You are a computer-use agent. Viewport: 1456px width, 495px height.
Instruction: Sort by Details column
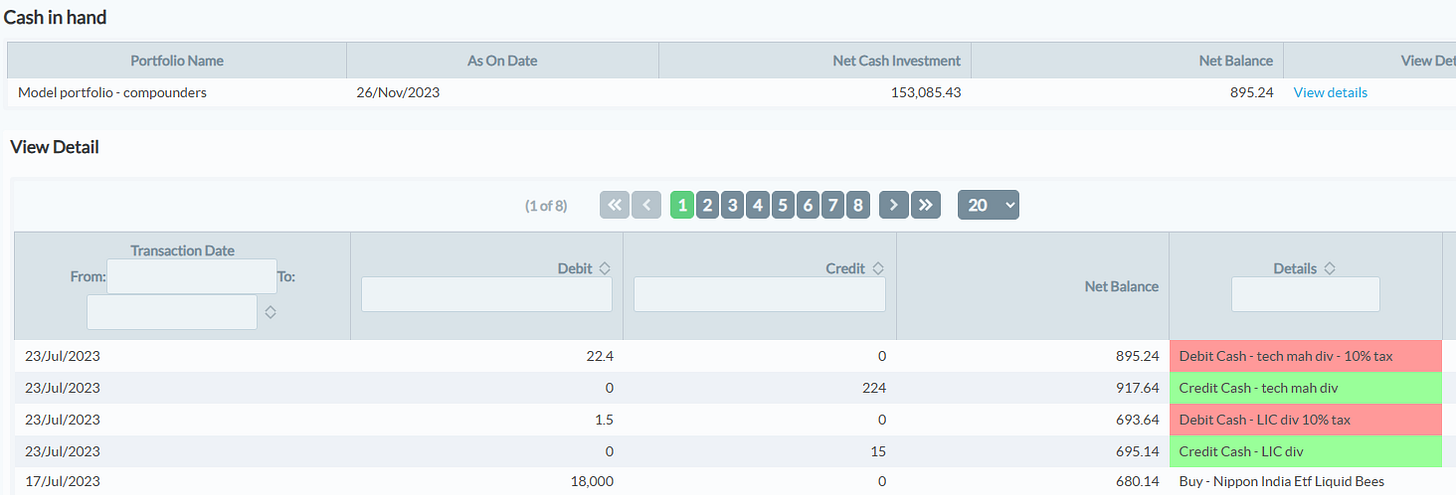coord(1330,268)
